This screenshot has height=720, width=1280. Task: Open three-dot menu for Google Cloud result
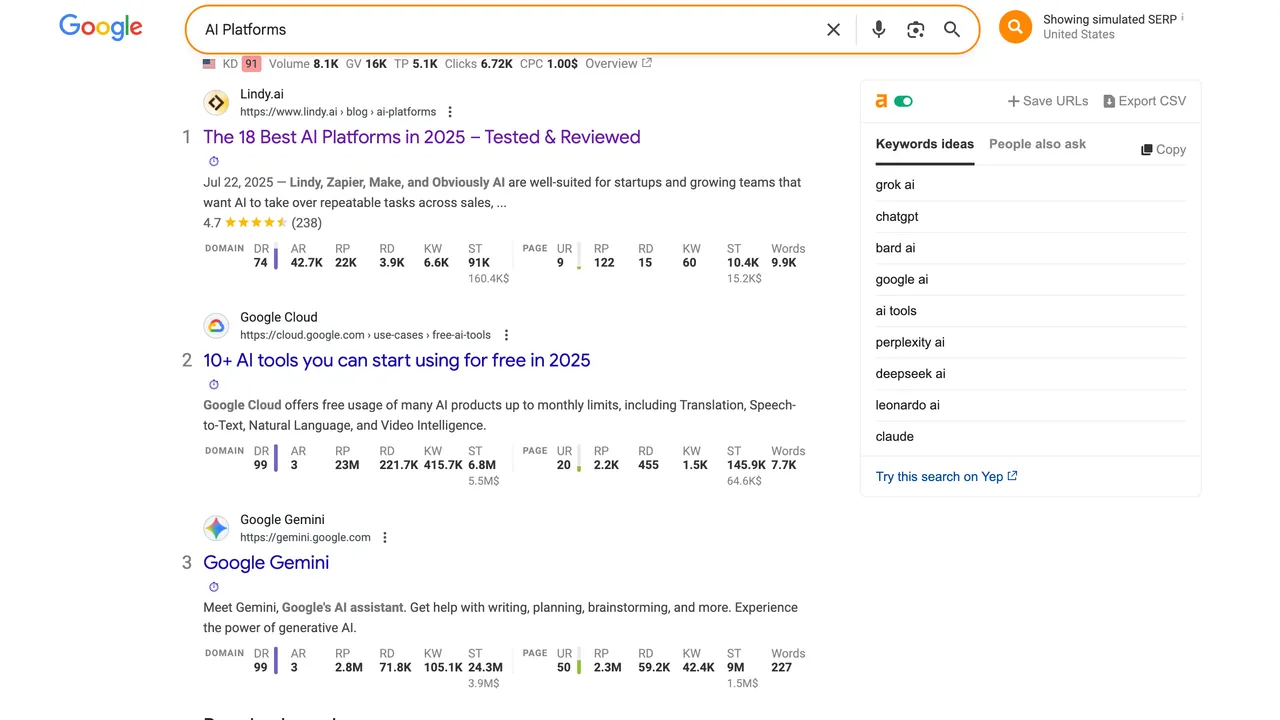tap(506, 335)
